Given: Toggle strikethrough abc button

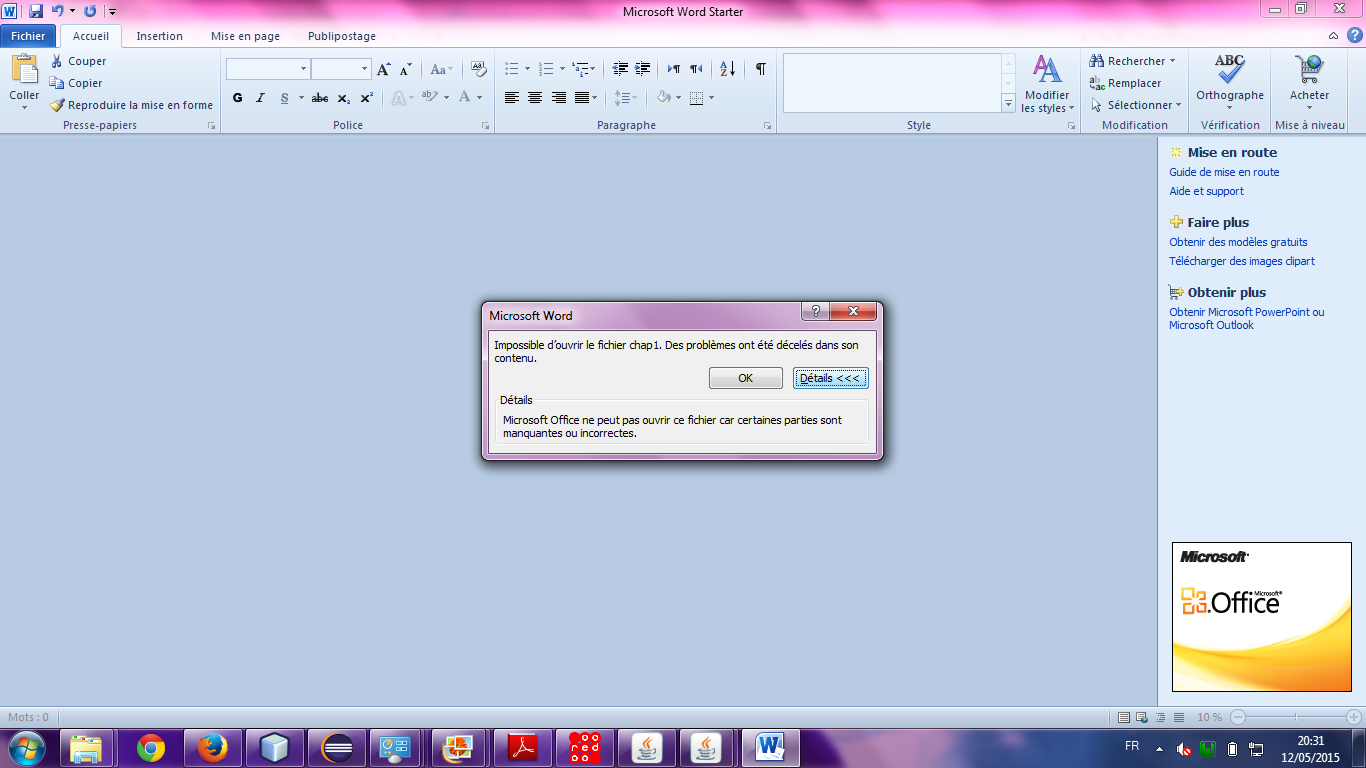Looking at the screenshot, I should (x=320, y=98).
